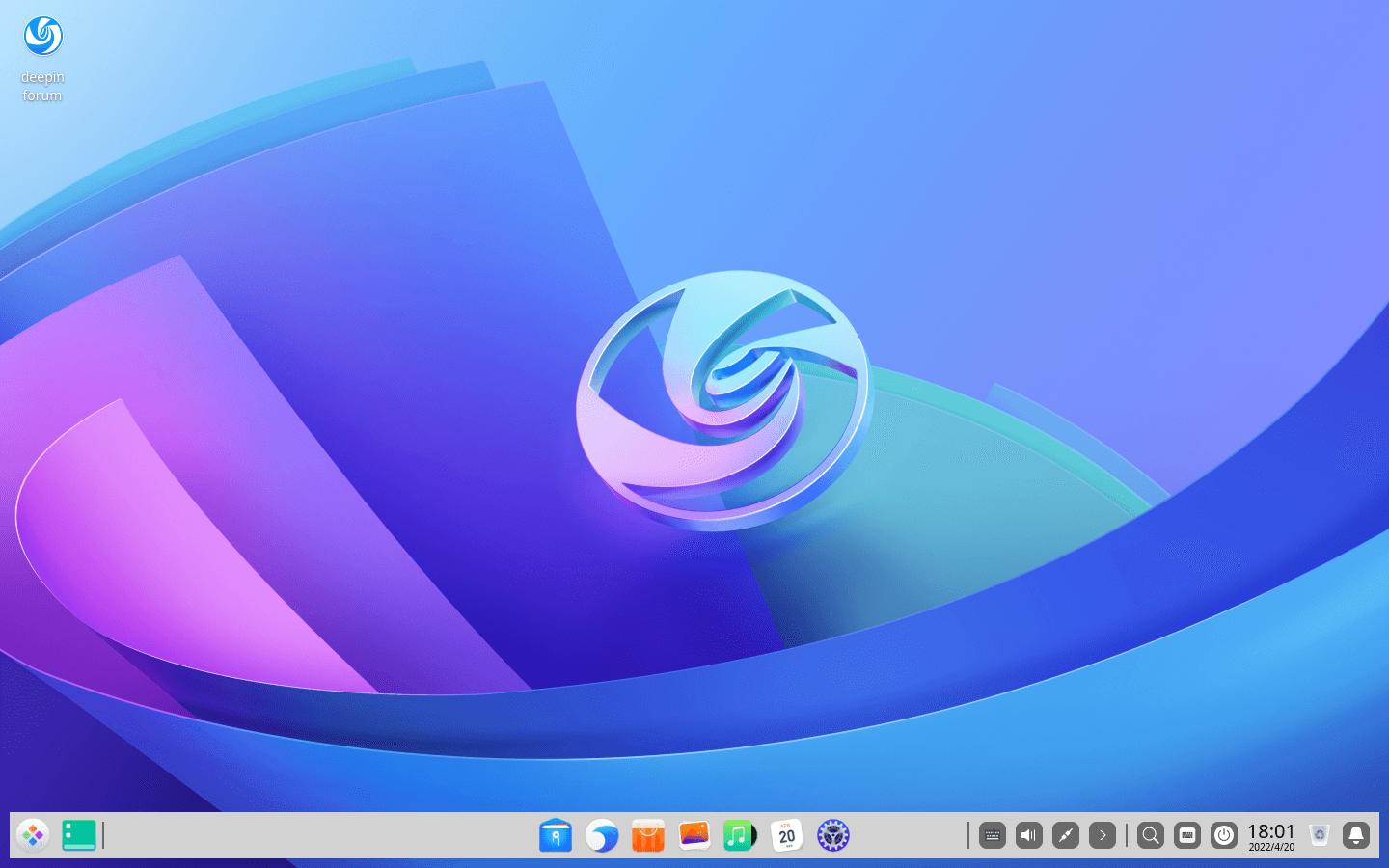Screen dimensions: 1389x868
Task: Open the deepin forum desktop shortcut
Action: pyautogui.click(x=42, y=59)
